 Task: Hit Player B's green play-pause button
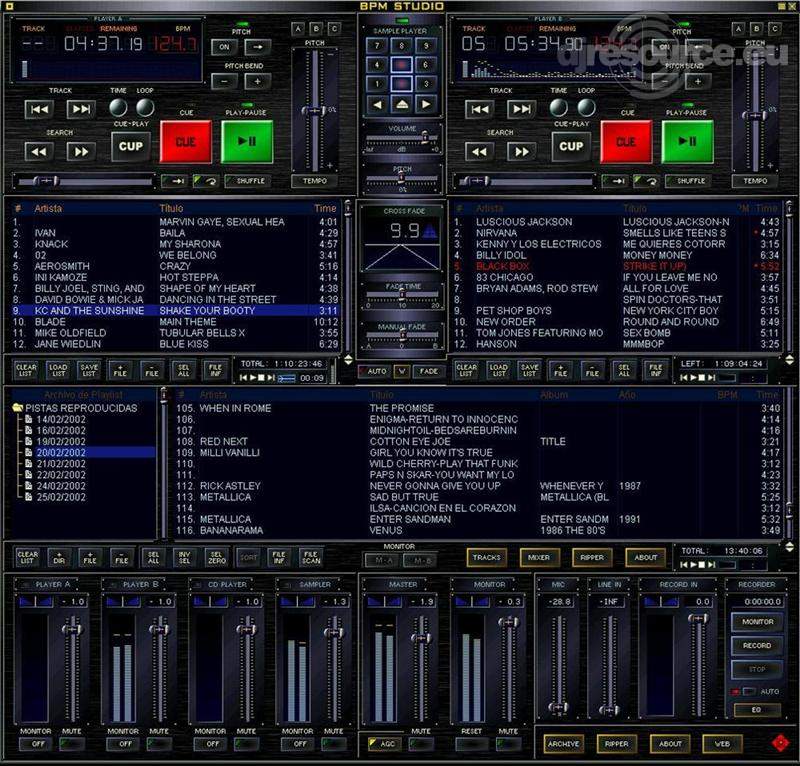pyautogui.click(x=687, y=141)
